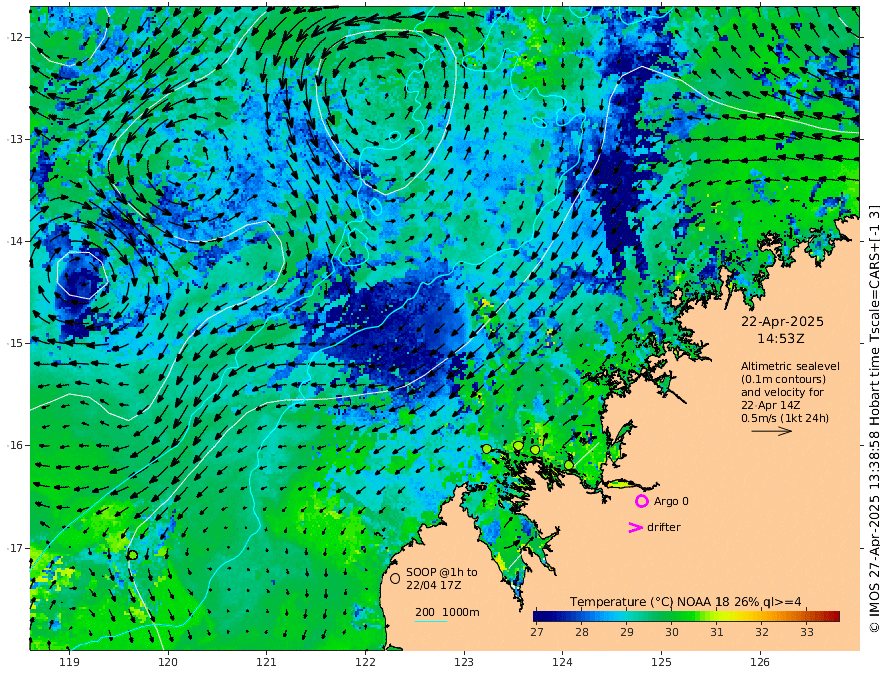Click the longitude axis label '123'

tap(464, 663)
